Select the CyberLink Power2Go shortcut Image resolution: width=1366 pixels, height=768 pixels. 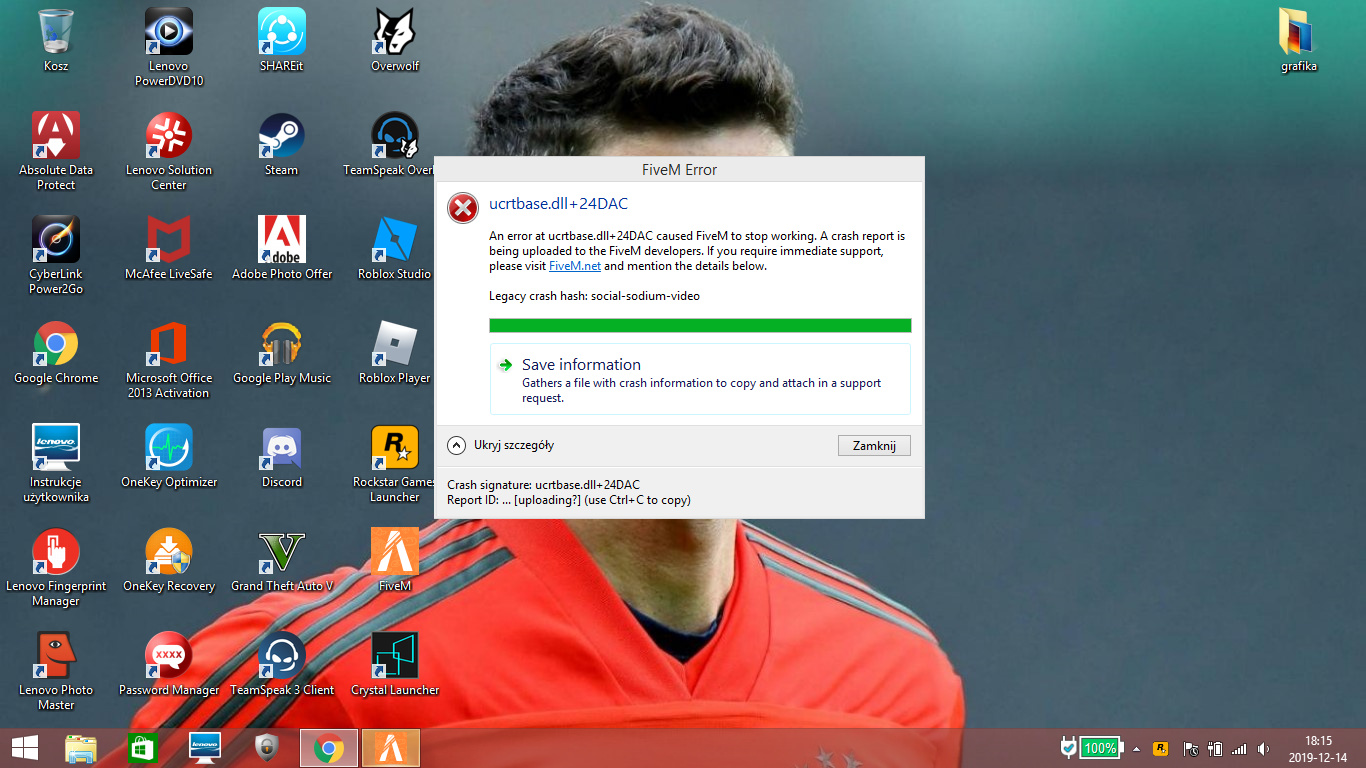pos(56,255)
